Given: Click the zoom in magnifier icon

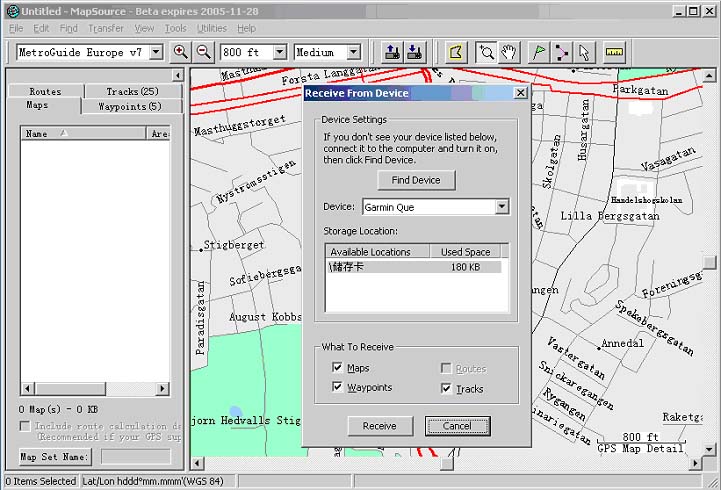Looking at the screenshot, I should point(180,52).
